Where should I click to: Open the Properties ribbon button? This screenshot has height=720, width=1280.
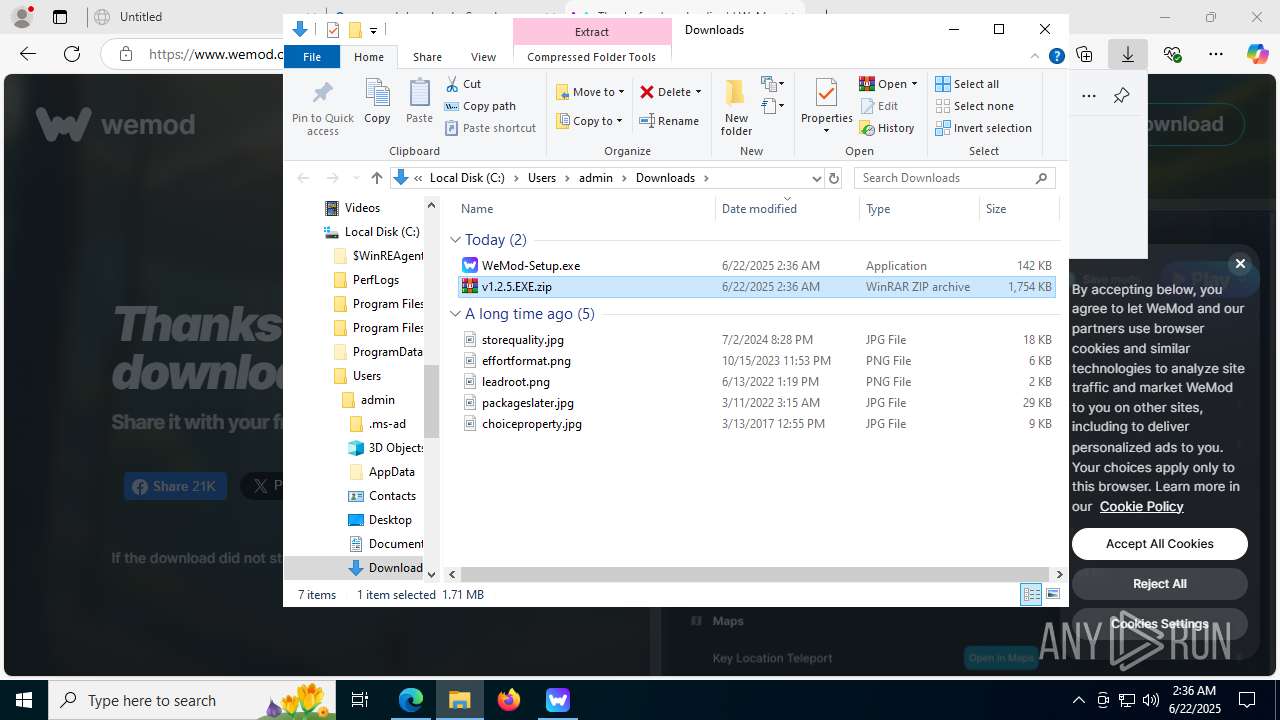click(x=826, y=105)
